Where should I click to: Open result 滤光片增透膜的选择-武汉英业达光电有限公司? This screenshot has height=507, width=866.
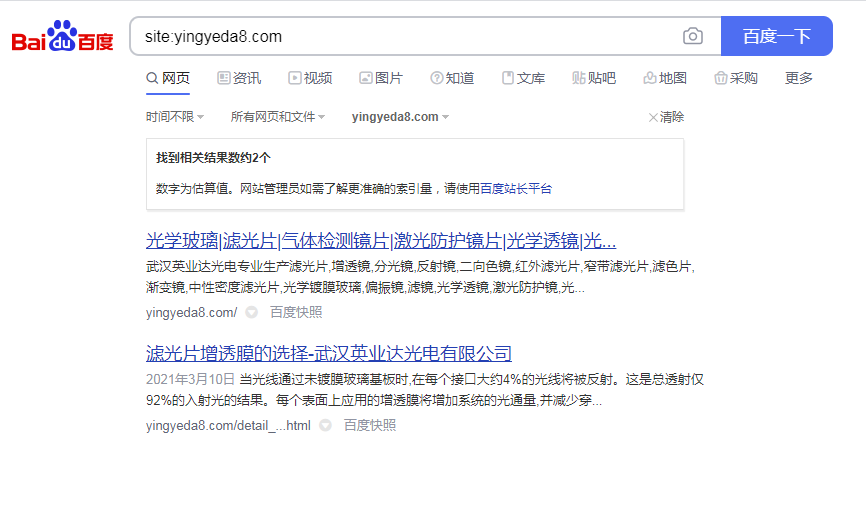coord(329,353)
